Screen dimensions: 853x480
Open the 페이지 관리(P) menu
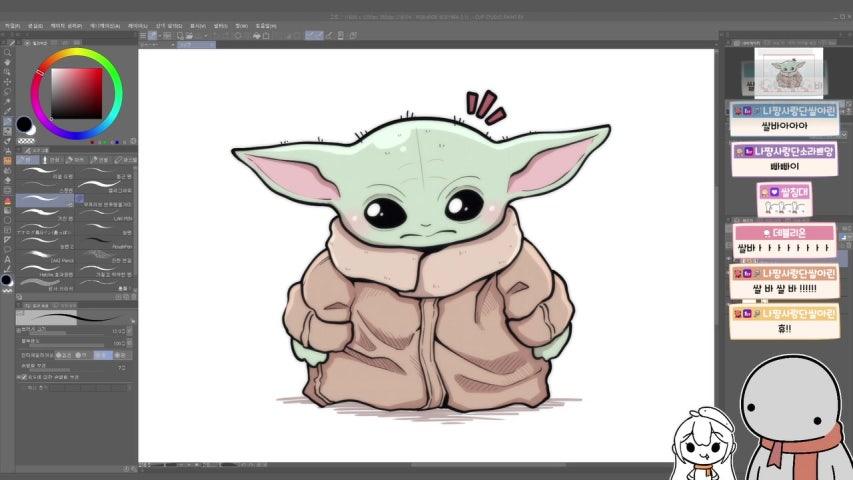[66, 26]
